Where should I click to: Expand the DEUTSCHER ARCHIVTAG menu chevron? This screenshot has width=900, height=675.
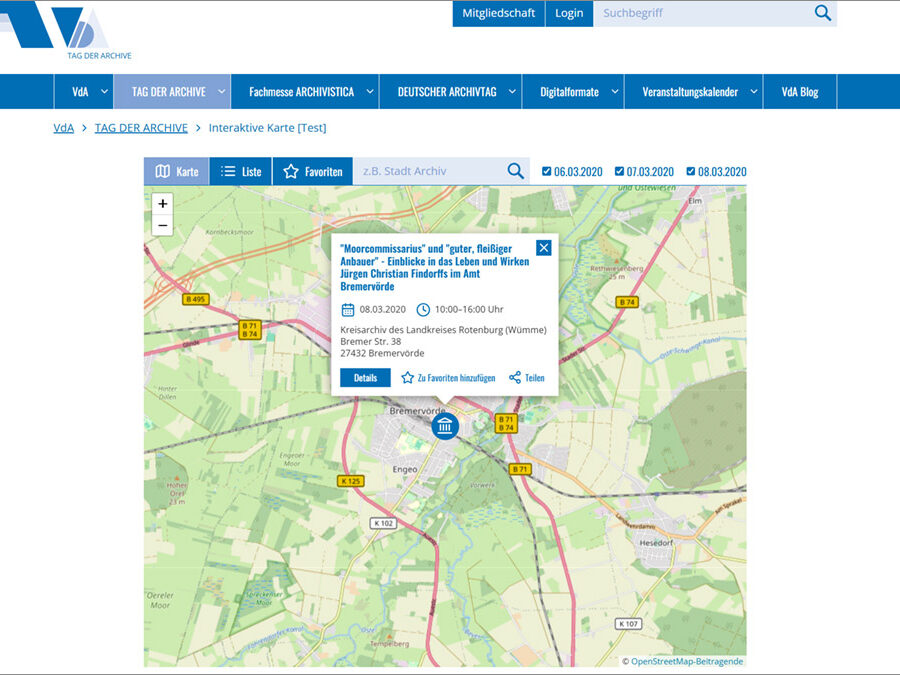512,91
